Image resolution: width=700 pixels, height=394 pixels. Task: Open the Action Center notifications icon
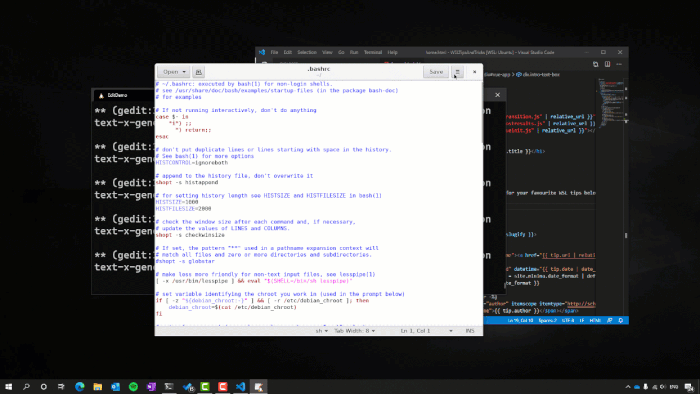(x=689, y=387)
